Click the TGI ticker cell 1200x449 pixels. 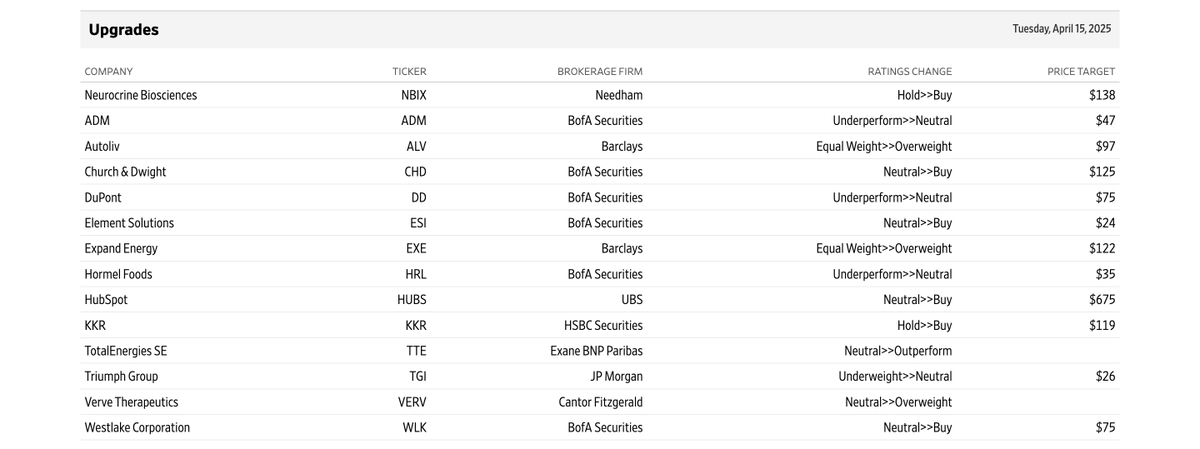(x=418, y=377)
